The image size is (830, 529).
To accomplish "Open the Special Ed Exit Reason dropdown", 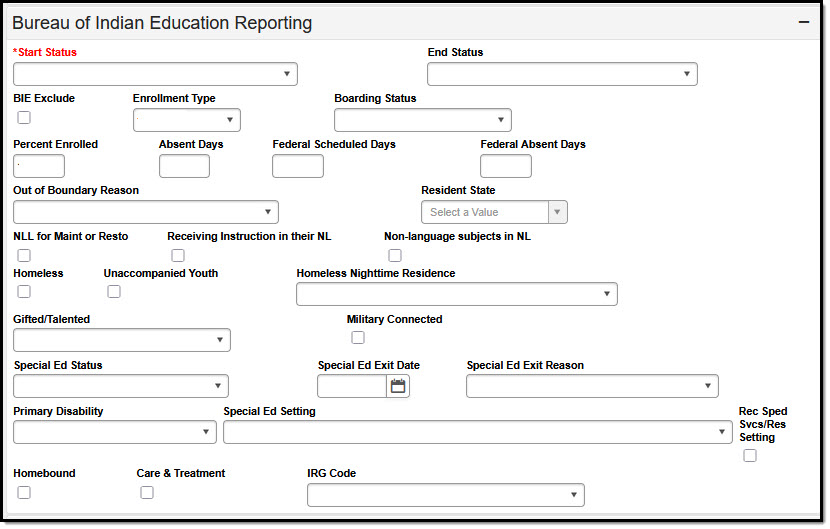I will [x=592, y=386].
